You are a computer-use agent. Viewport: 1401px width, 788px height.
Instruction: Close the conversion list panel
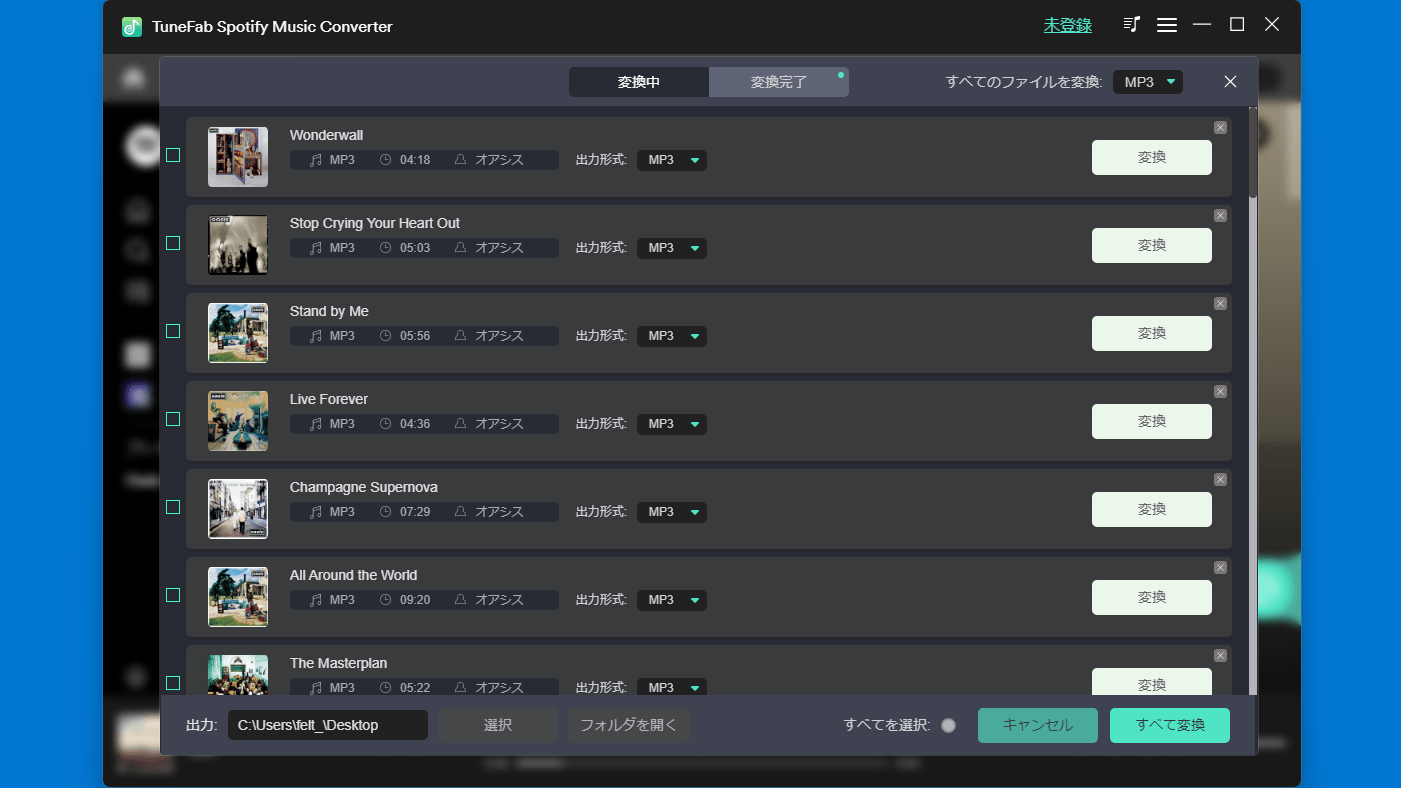click(x=1231, y=82)
